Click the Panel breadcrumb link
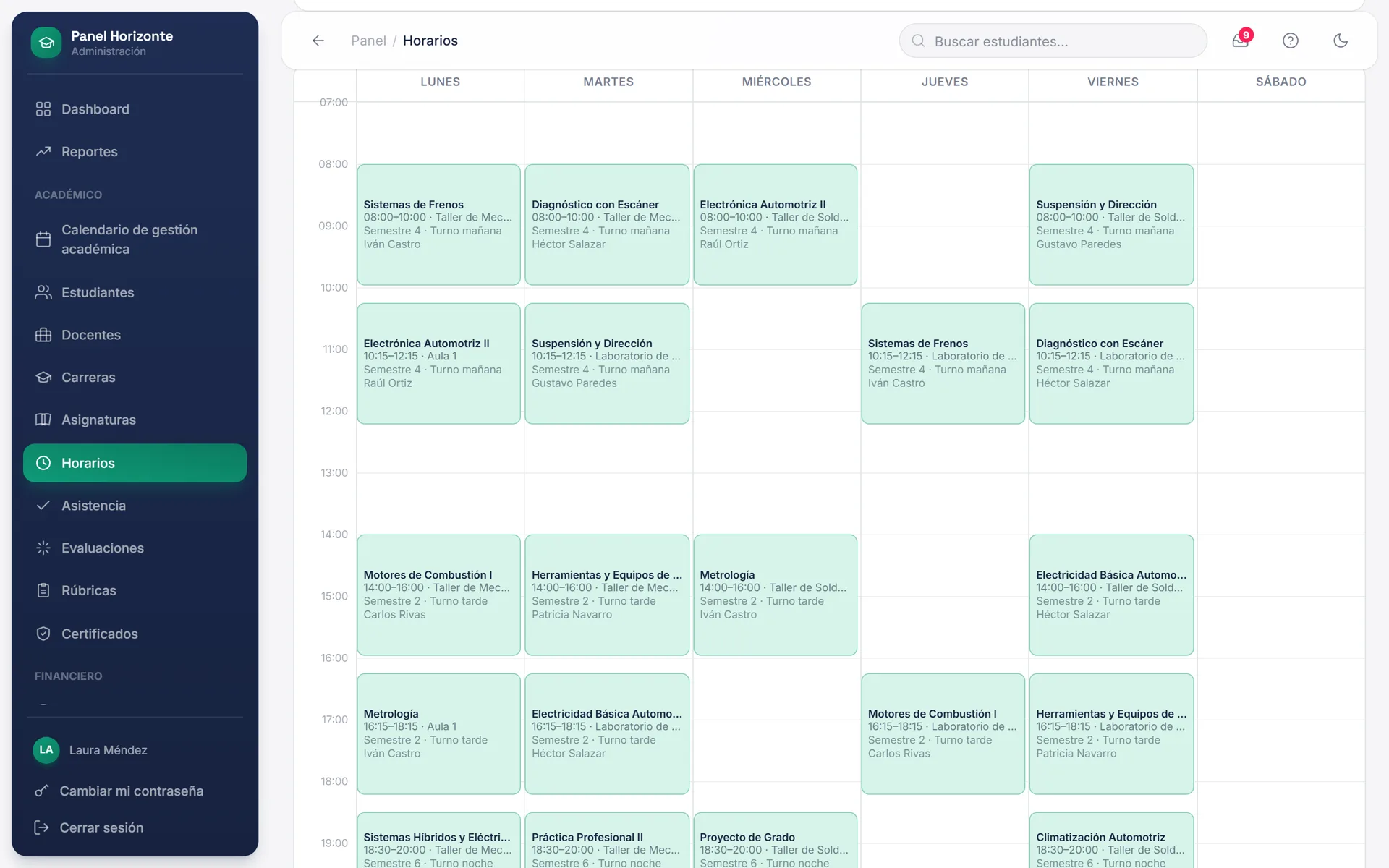The height and width of the screenshot is (868, 1389). (x=368, y=41)
